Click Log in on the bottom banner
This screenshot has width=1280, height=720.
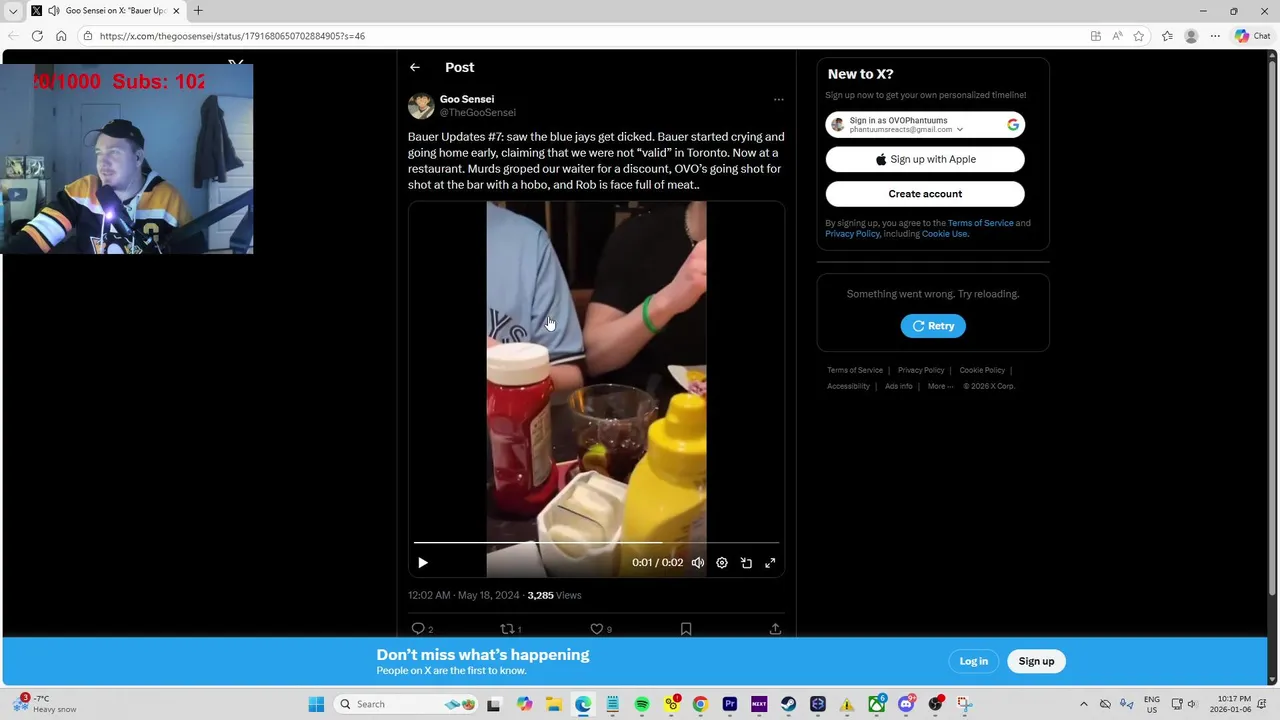tap(974, 661)
